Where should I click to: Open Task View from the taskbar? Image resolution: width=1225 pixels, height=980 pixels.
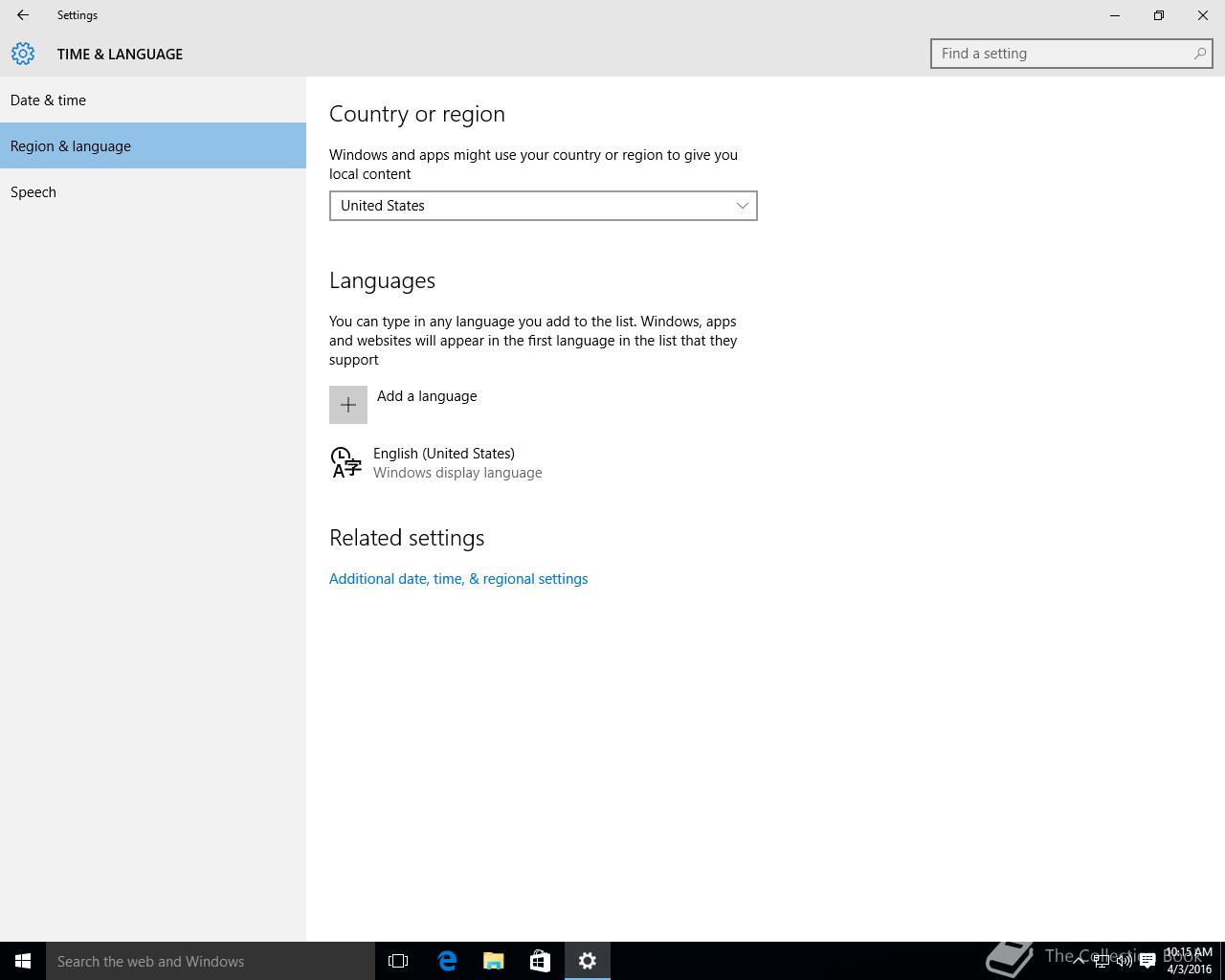398,961
